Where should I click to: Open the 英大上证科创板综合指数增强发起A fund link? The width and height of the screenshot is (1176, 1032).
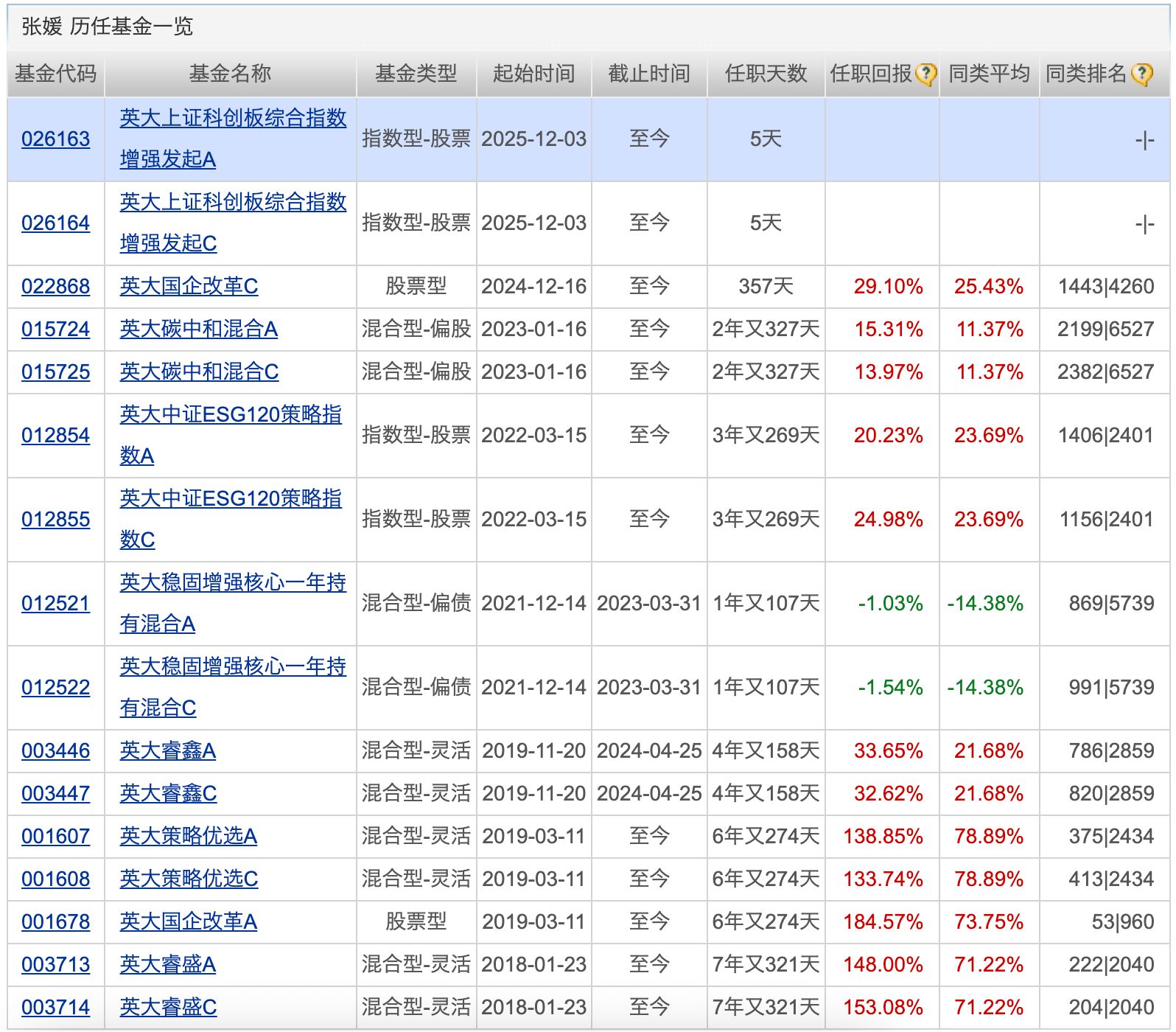tap(233, 139)
